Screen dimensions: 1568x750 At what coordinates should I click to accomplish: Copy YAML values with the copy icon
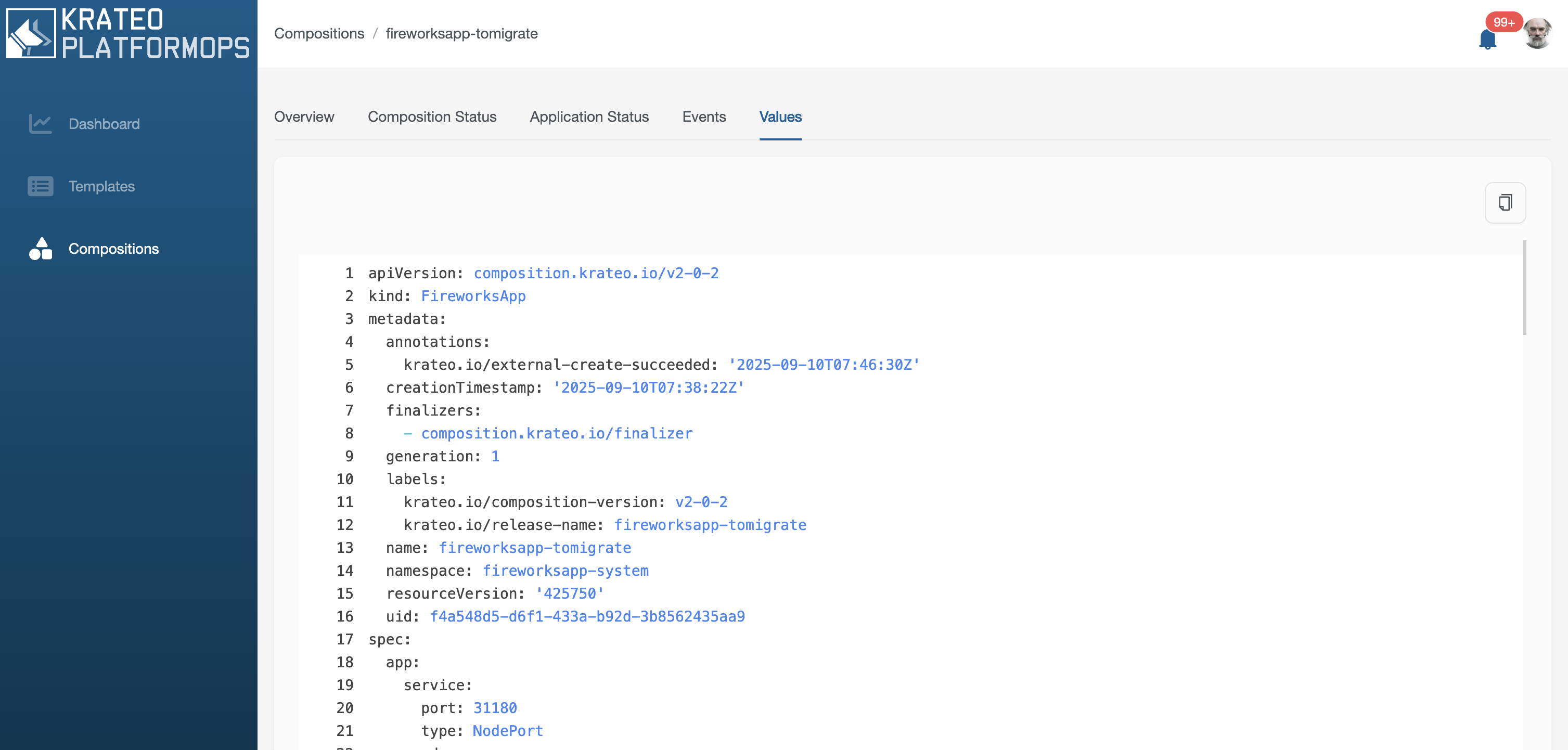point(1505,203)
